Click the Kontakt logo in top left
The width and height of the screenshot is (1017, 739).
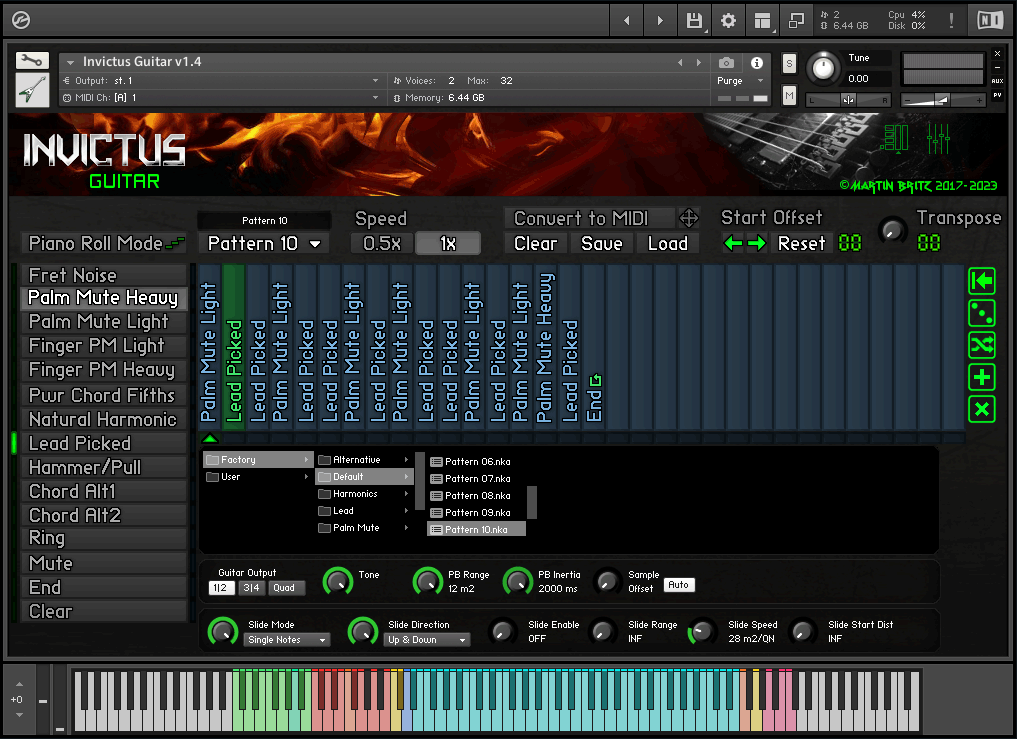21,21
